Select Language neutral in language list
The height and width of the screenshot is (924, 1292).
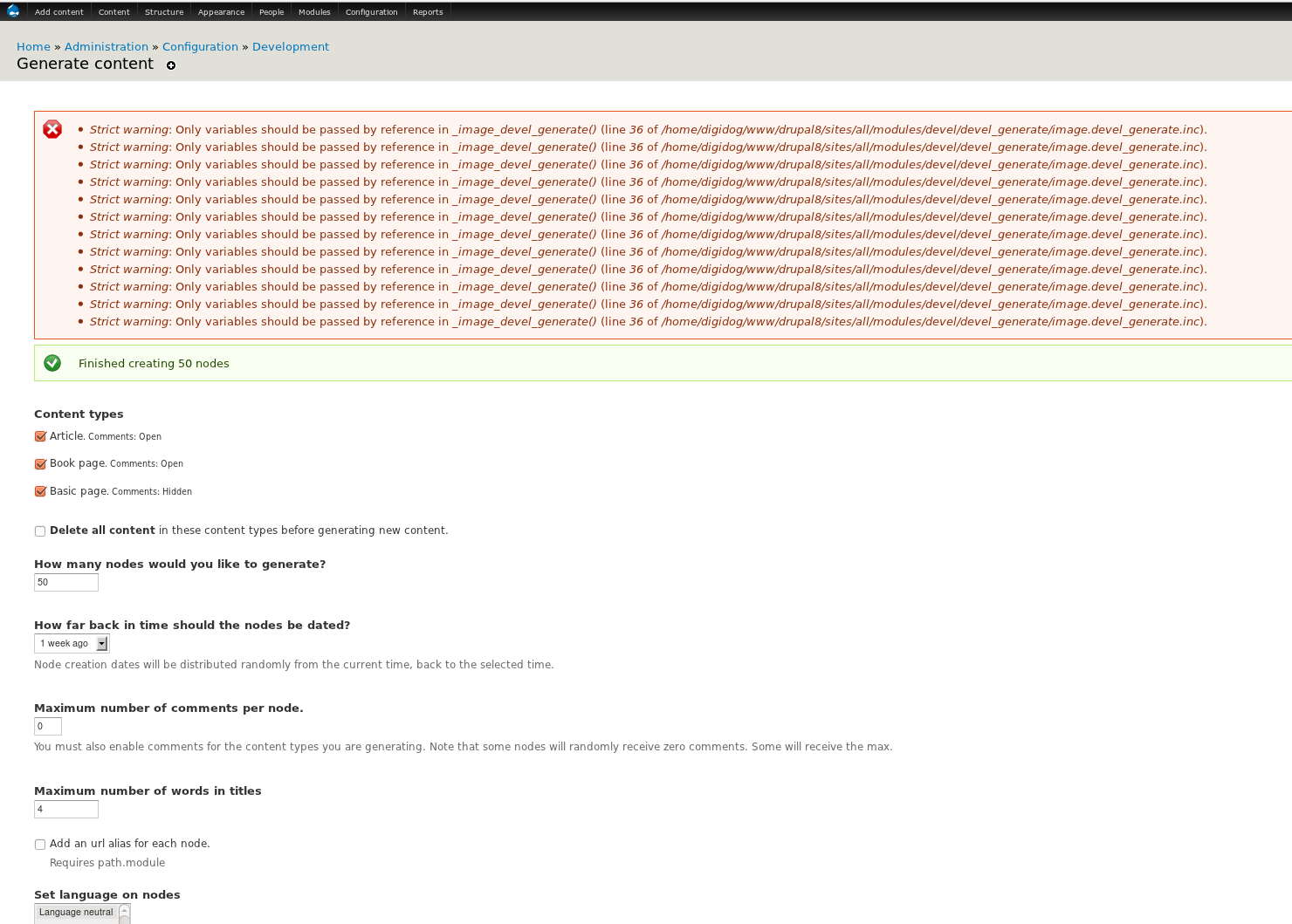[x=76, y=912]
